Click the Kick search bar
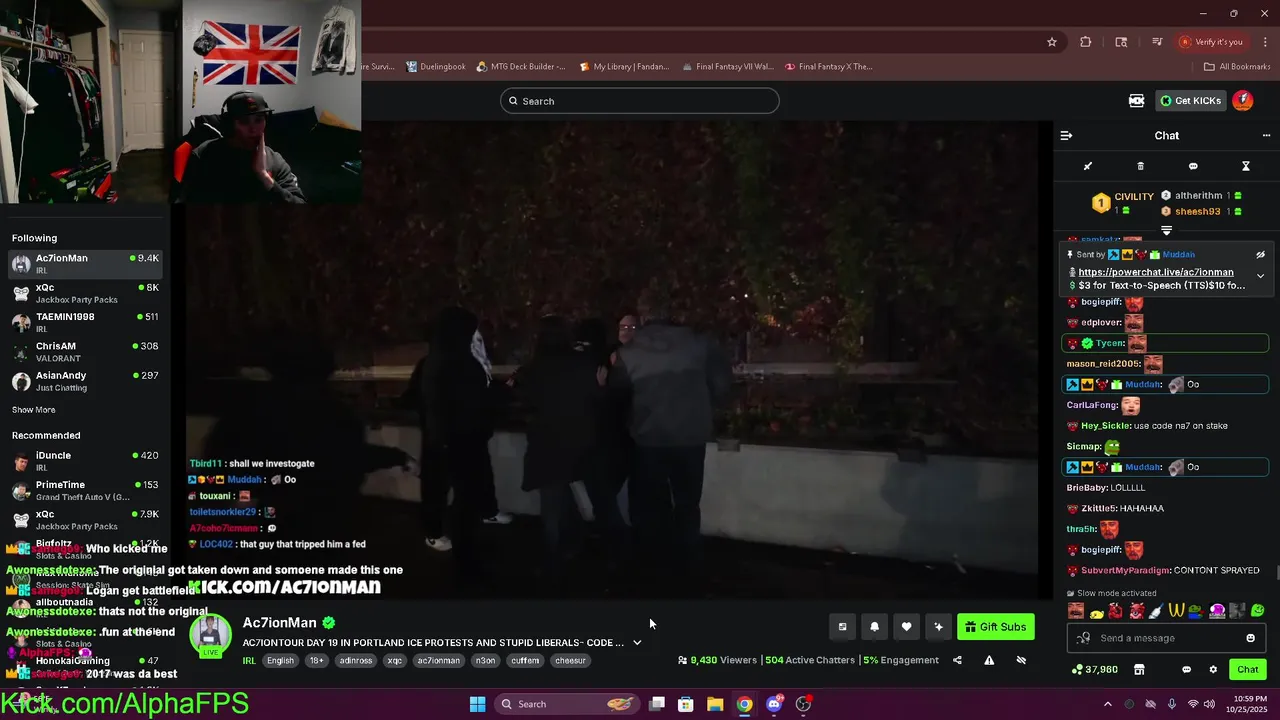This screenshot has width=1280, height=720. click(640, 101)
